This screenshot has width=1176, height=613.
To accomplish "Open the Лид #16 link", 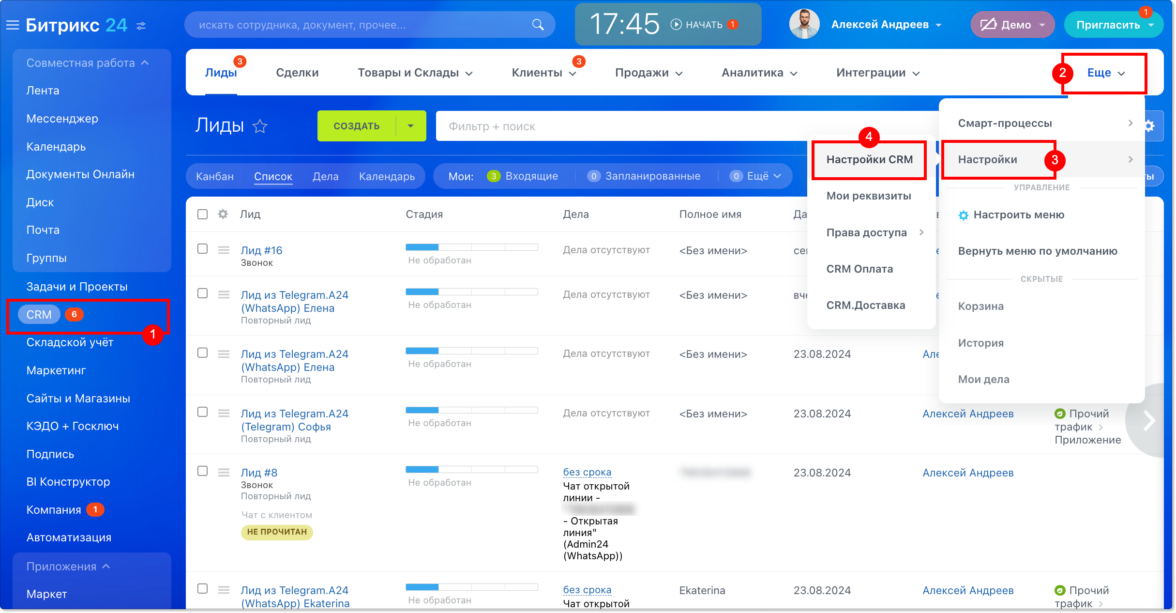I will (261, 250).
